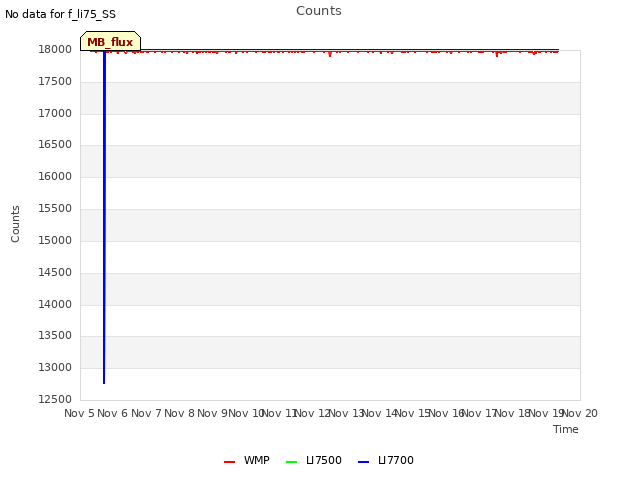The width and height of the screenshot is (640, 480).
Task: Toggle the LI7500 series in legend
Action: pyautogui.click(x=314, y=460)
